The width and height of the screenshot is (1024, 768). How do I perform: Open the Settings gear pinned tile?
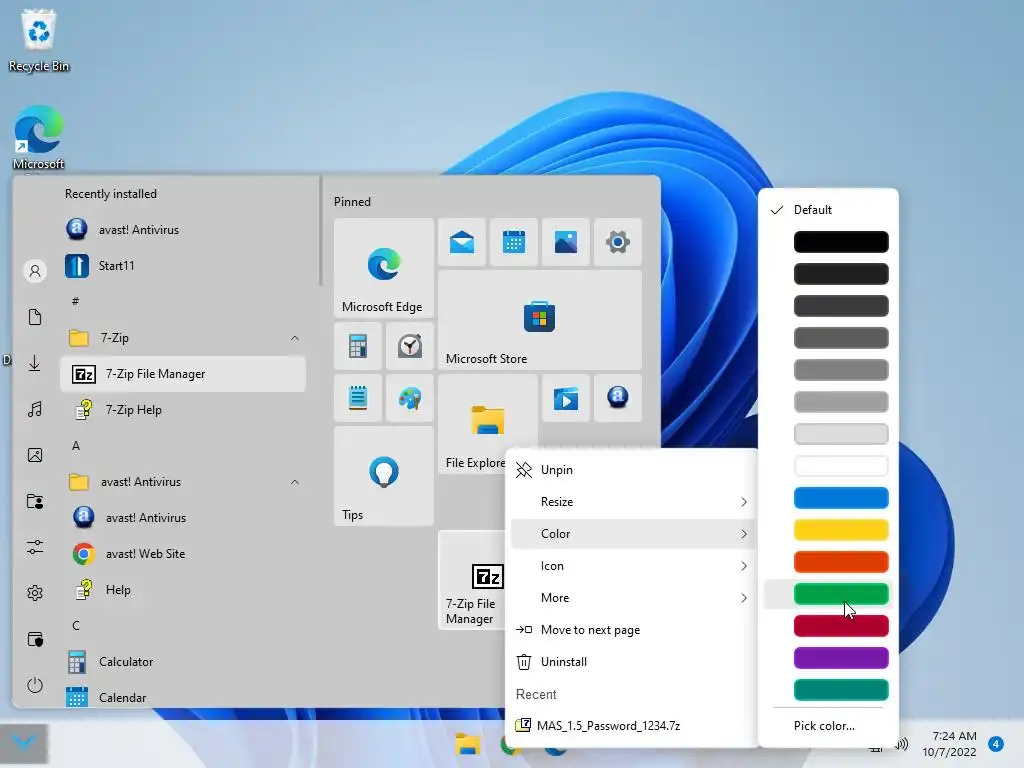coord(618,242)
